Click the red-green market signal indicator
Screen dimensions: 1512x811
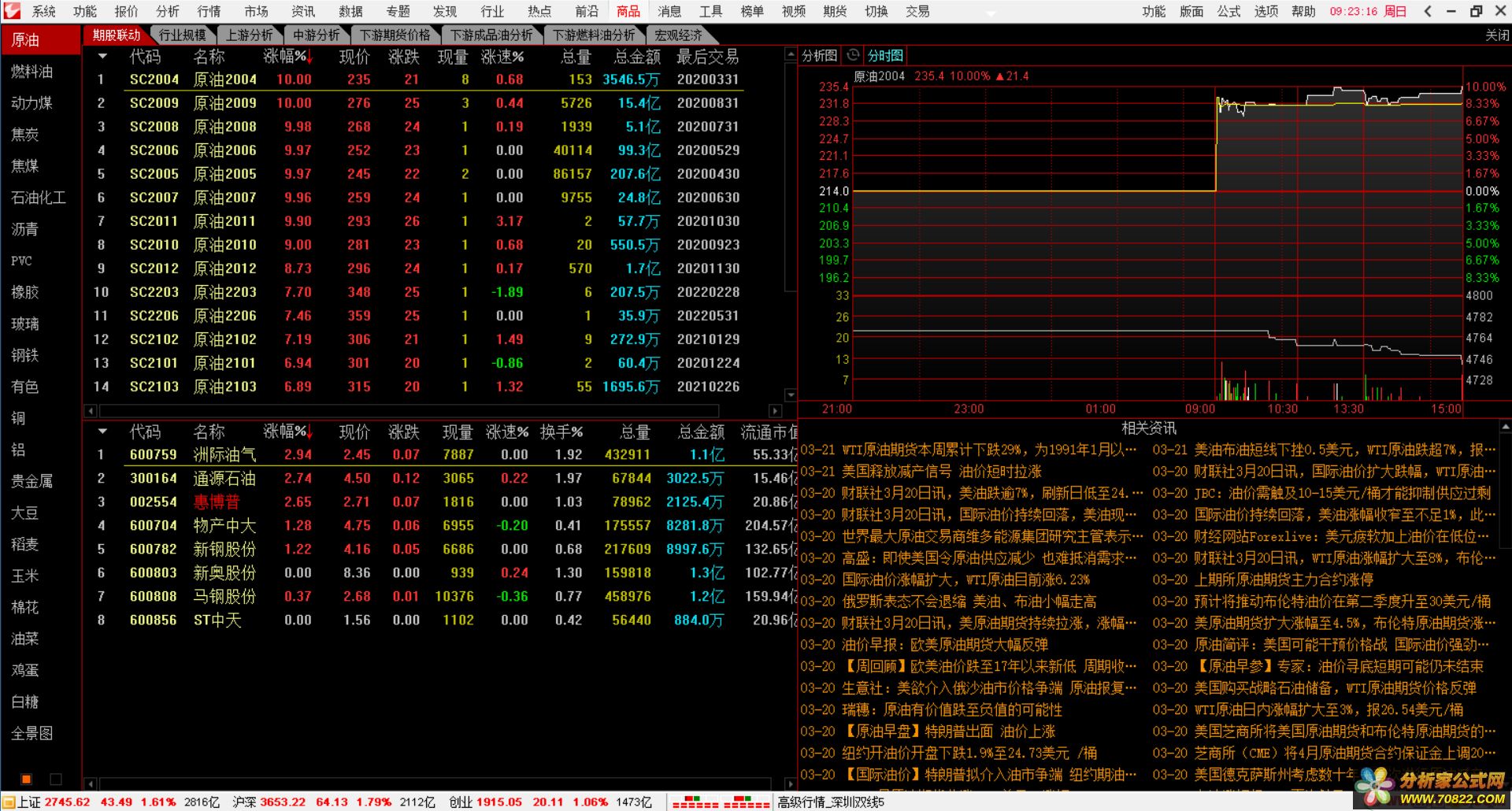click(720, 802)
